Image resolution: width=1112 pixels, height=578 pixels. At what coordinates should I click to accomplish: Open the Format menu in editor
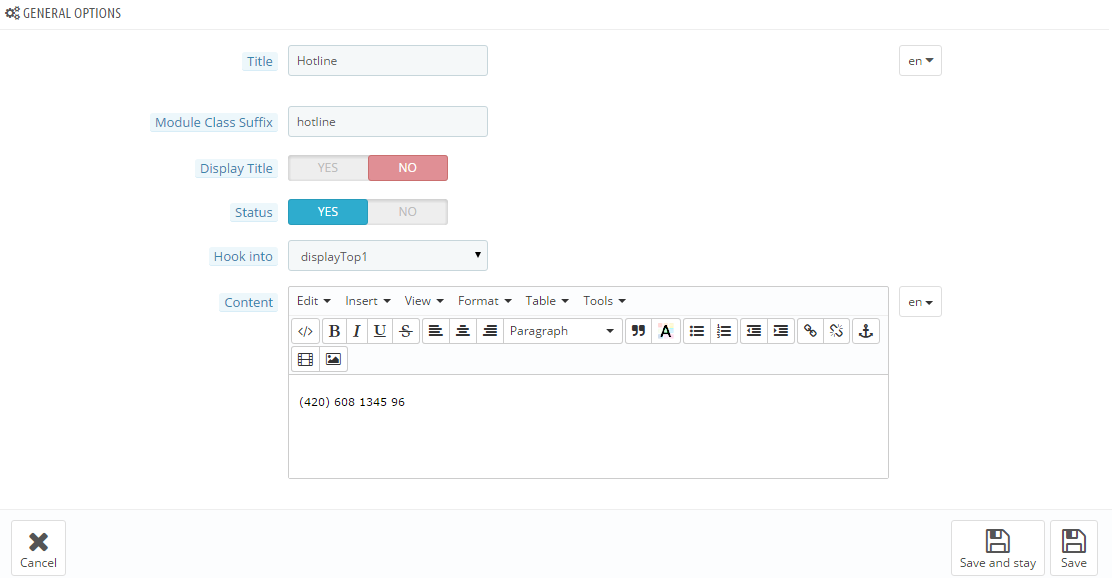[484, 301]
